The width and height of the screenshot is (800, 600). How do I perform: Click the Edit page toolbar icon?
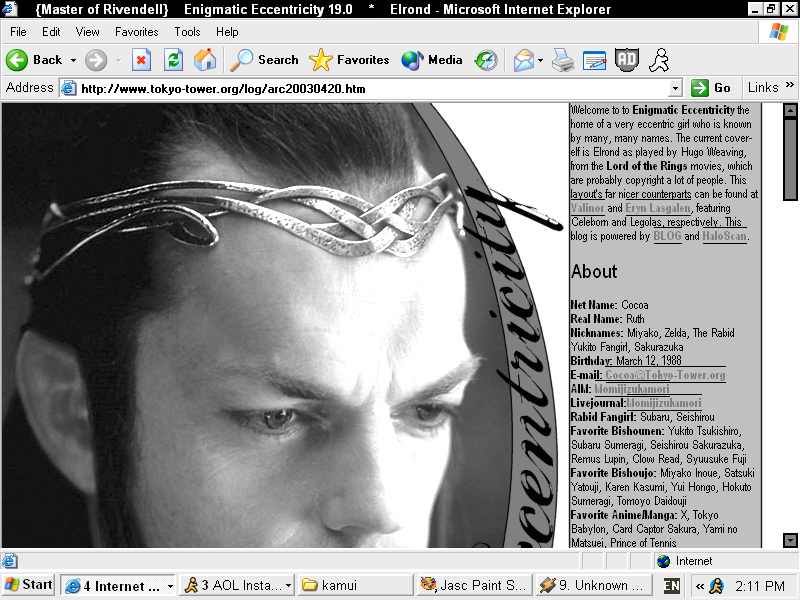pyautogui.click(x=594, y=60)
